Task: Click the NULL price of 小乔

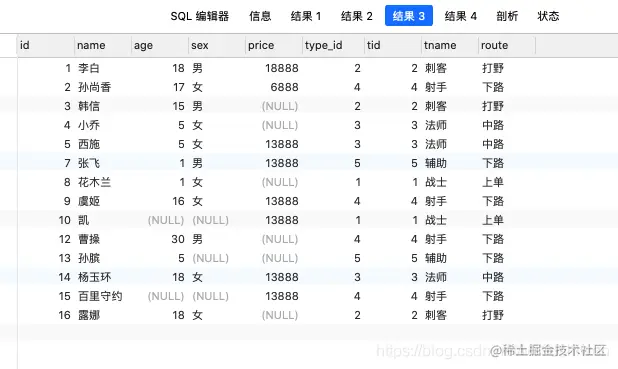Action: click(280, 125)
